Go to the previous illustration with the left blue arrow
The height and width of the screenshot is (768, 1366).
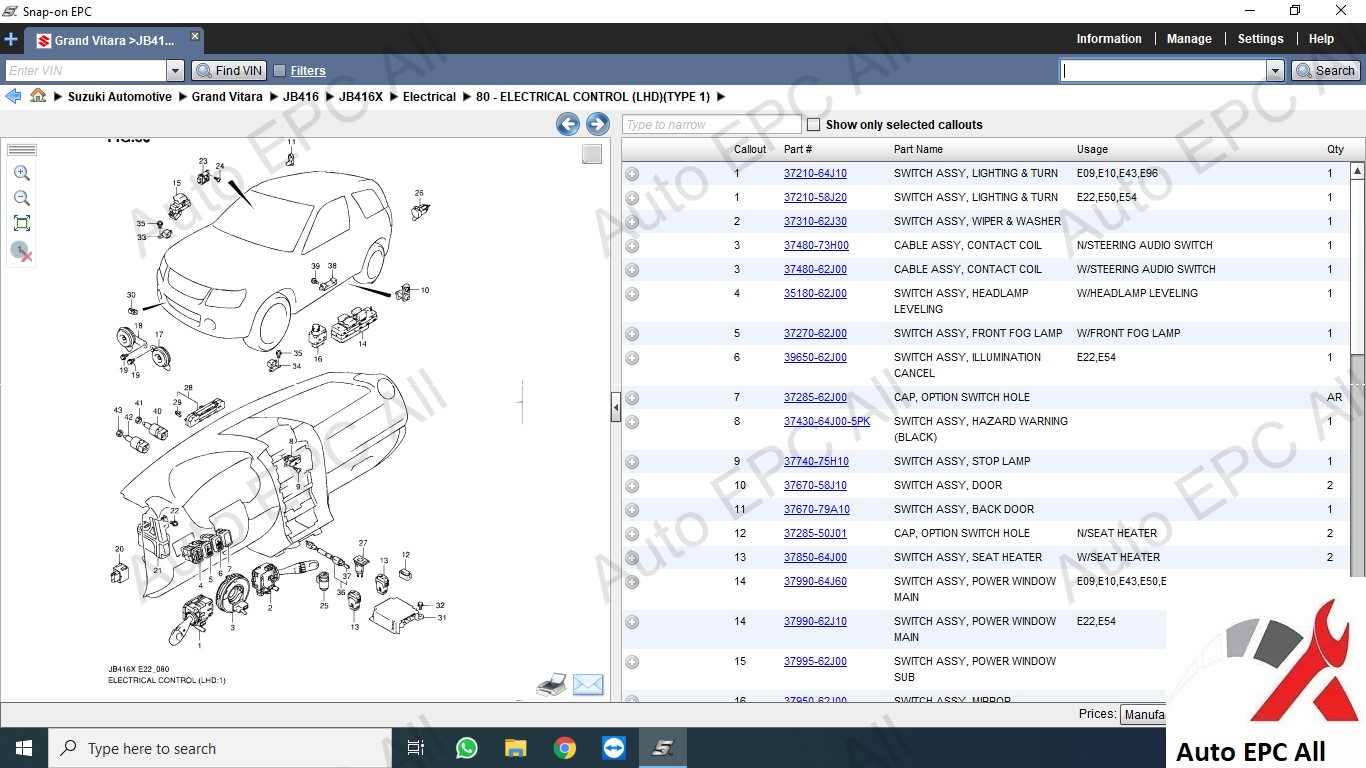[568, 124]
